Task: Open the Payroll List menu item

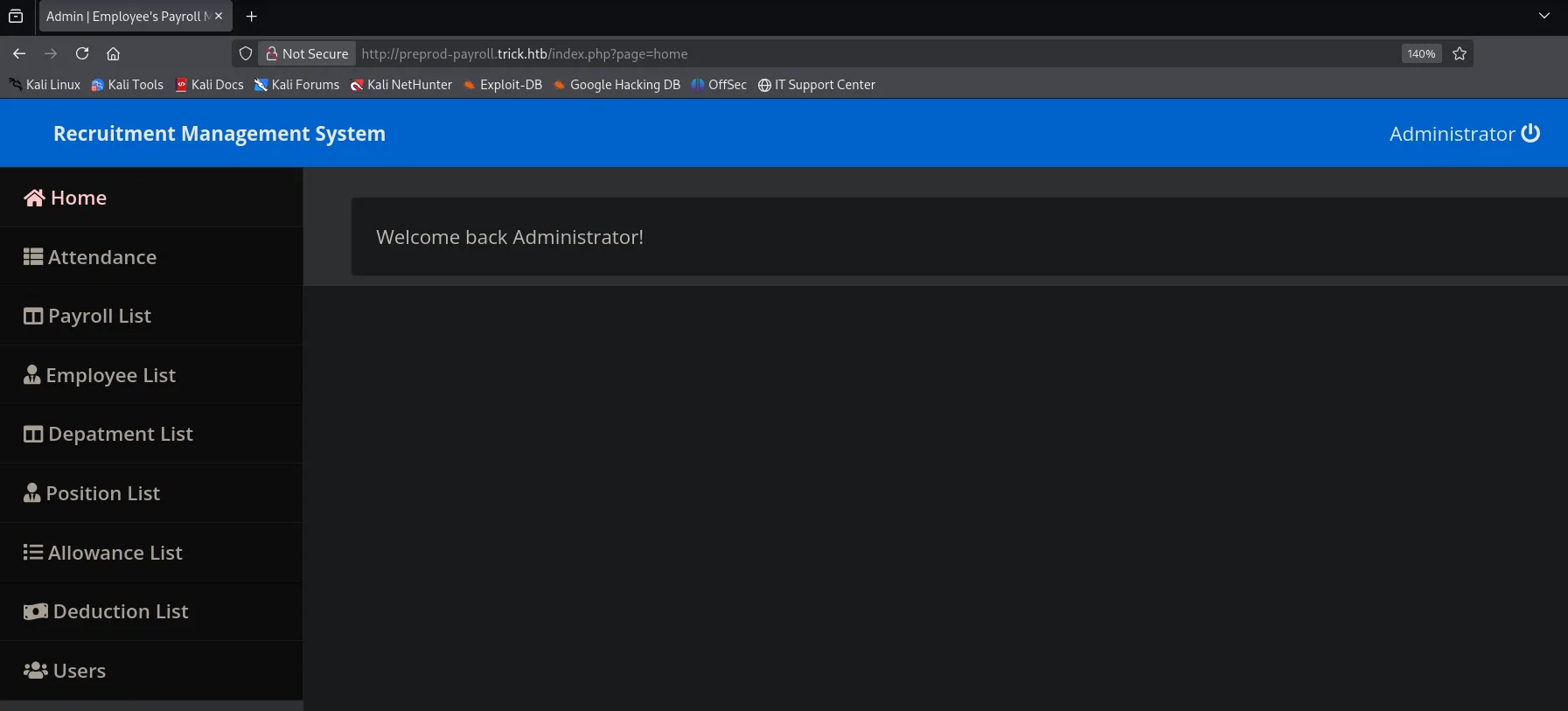Action: (151, 316)
